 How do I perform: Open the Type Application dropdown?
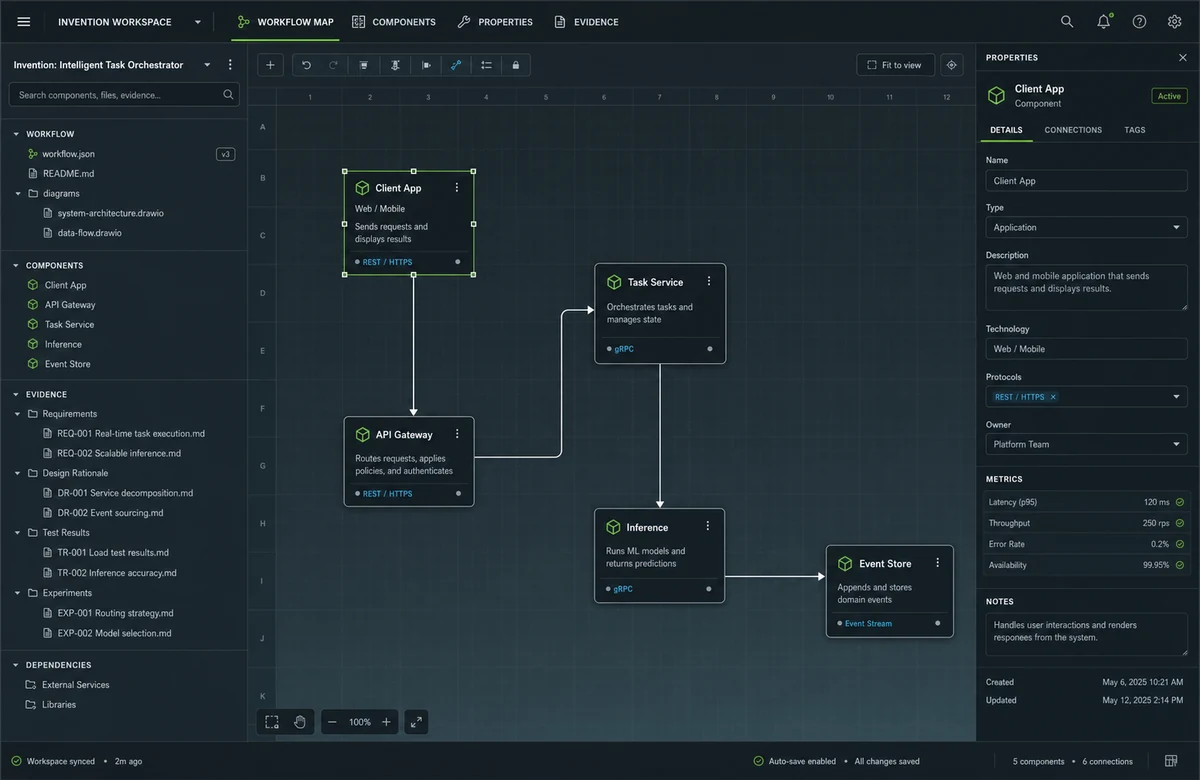(x=1086, y=227)
